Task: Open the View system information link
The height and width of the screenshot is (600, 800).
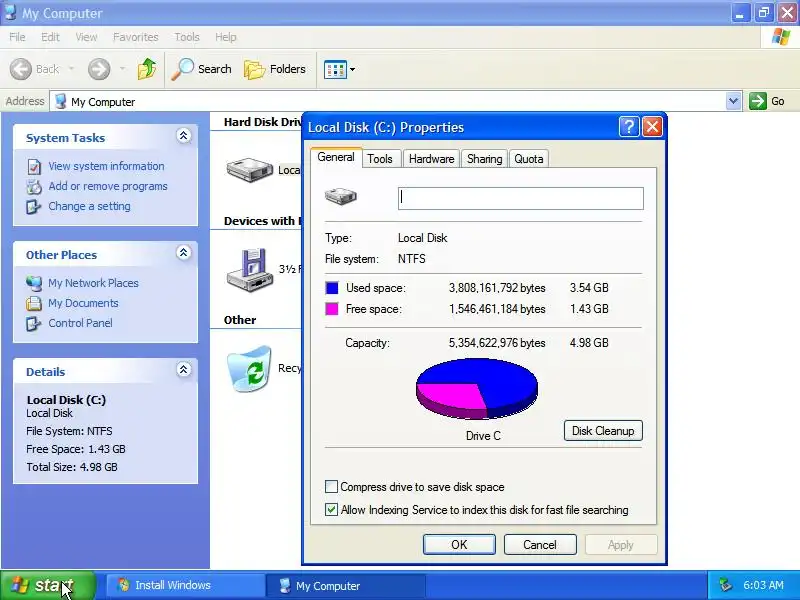Action: pyautogui.click(x=106, y=166)
